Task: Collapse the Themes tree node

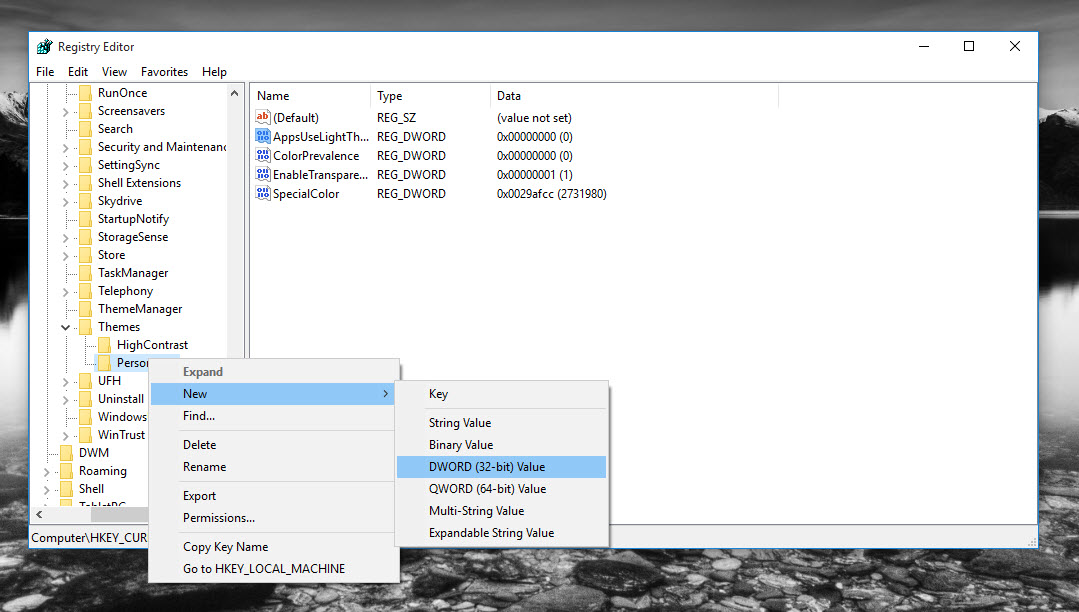Action: click(65, 327)
